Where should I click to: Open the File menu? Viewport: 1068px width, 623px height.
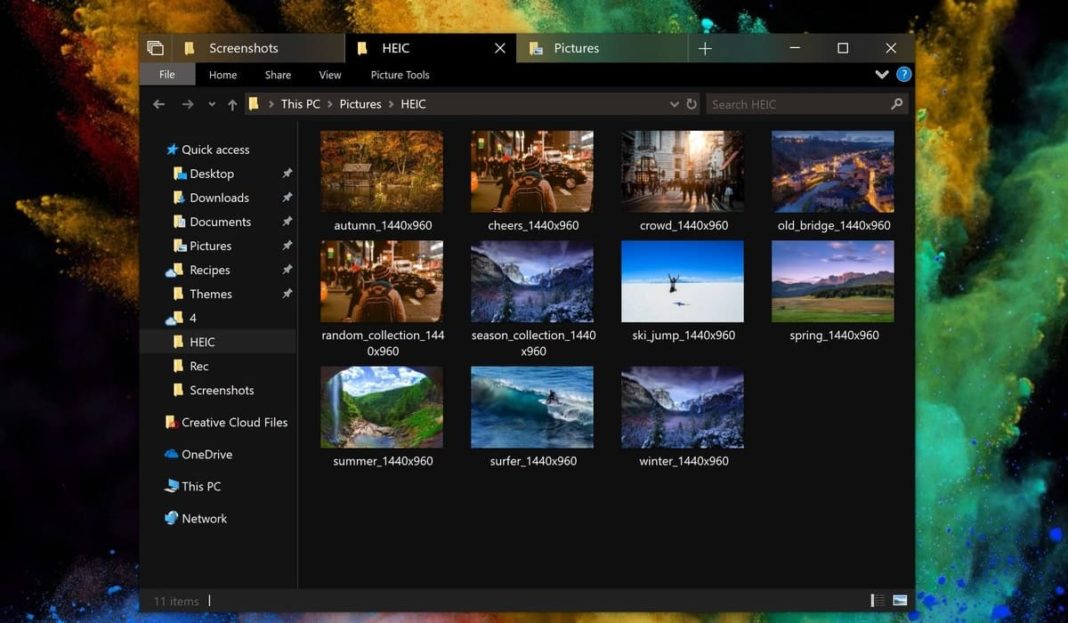(x=167, y=74)
